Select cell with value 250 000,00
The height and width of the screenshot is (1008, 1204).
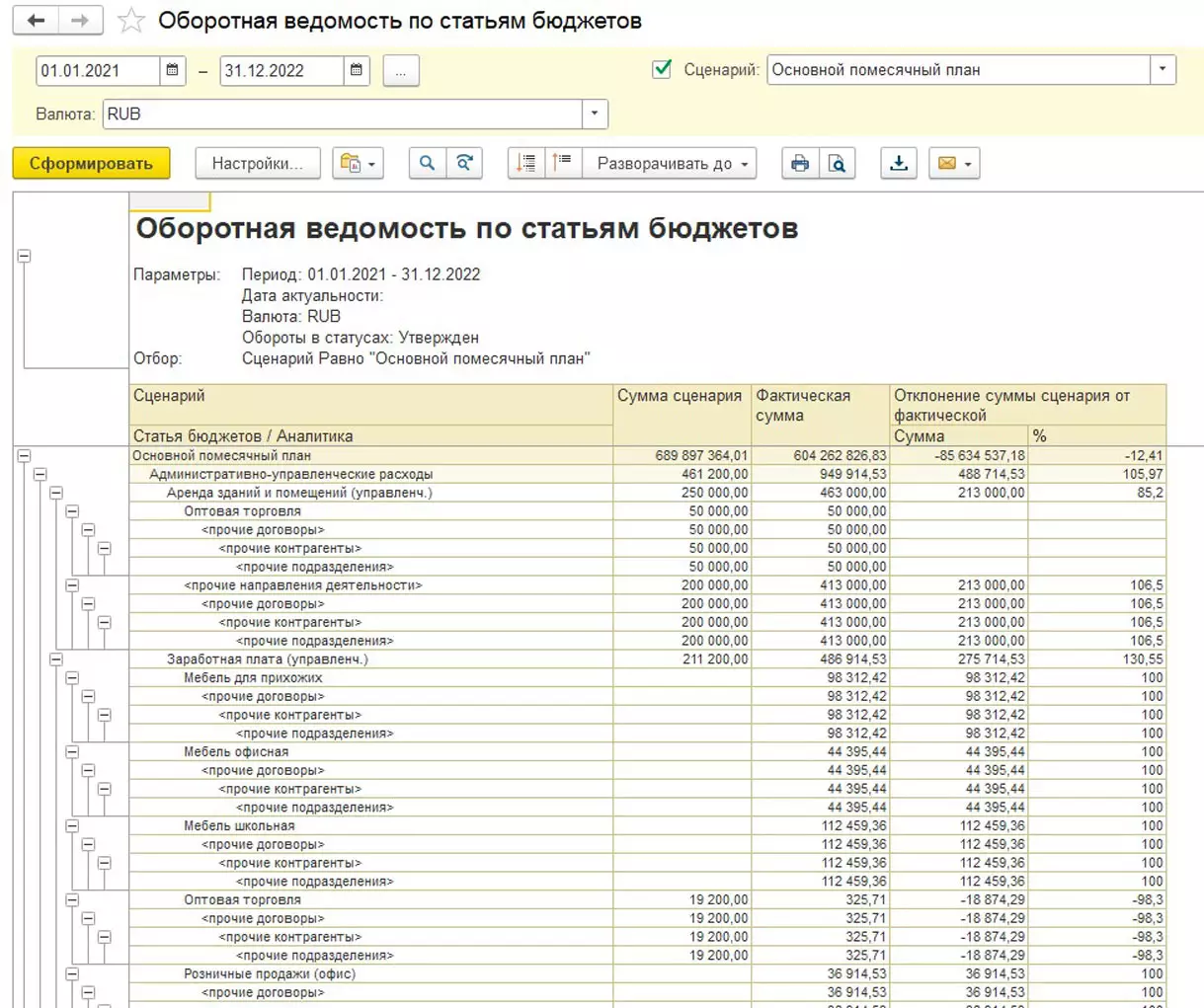(682, 493)
